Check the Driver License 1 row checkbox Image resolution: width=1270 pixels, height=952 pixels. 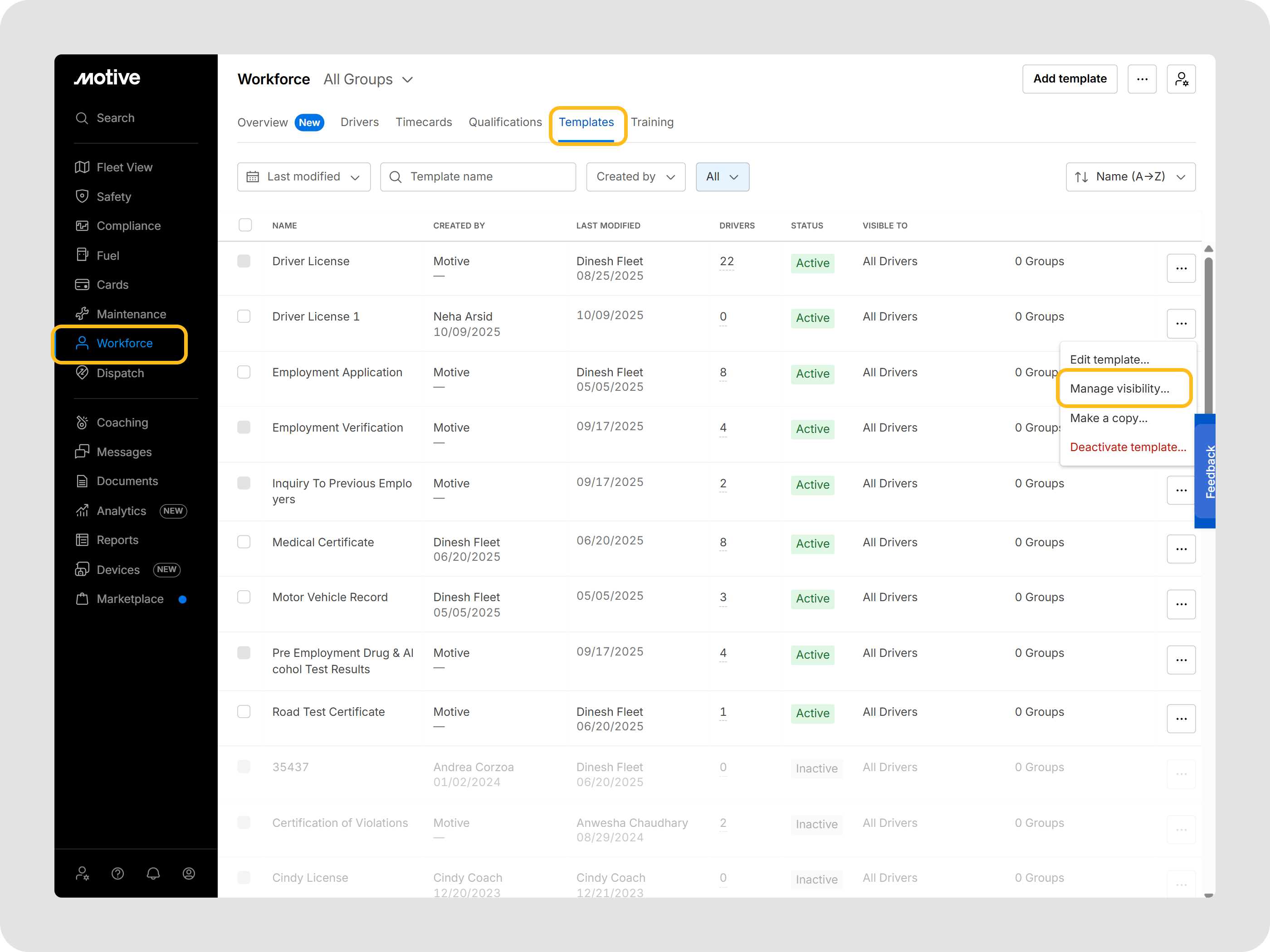244,316
